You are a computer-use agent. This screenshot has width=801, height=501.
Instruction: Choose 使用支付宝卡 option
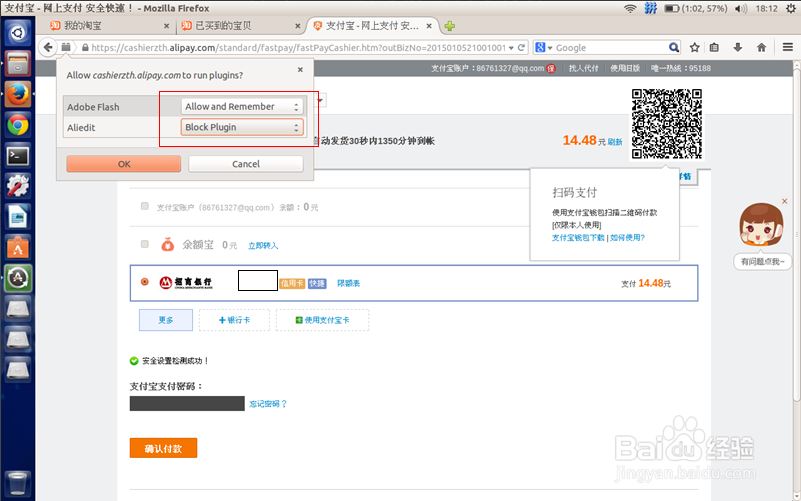(322, 320)
